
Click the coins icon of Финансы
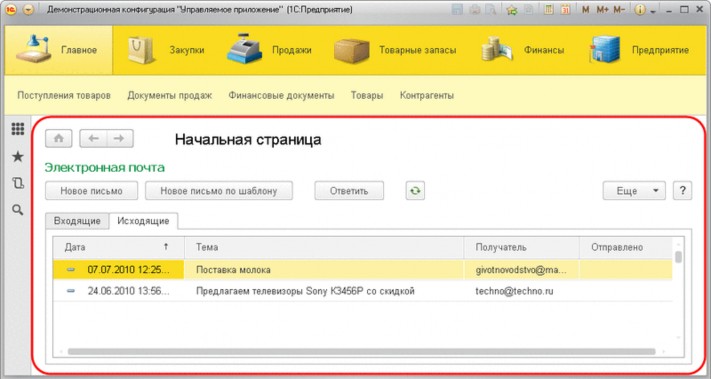(497, 50)
